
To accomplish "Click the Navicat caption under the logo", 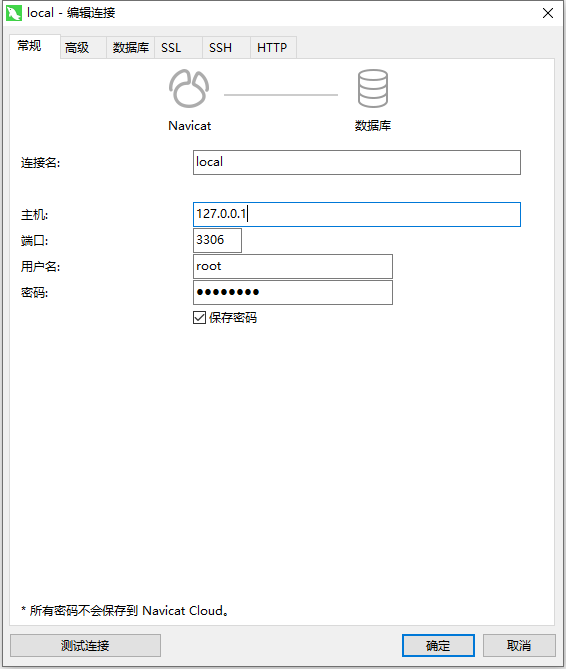I will click(x=189, y=125).
